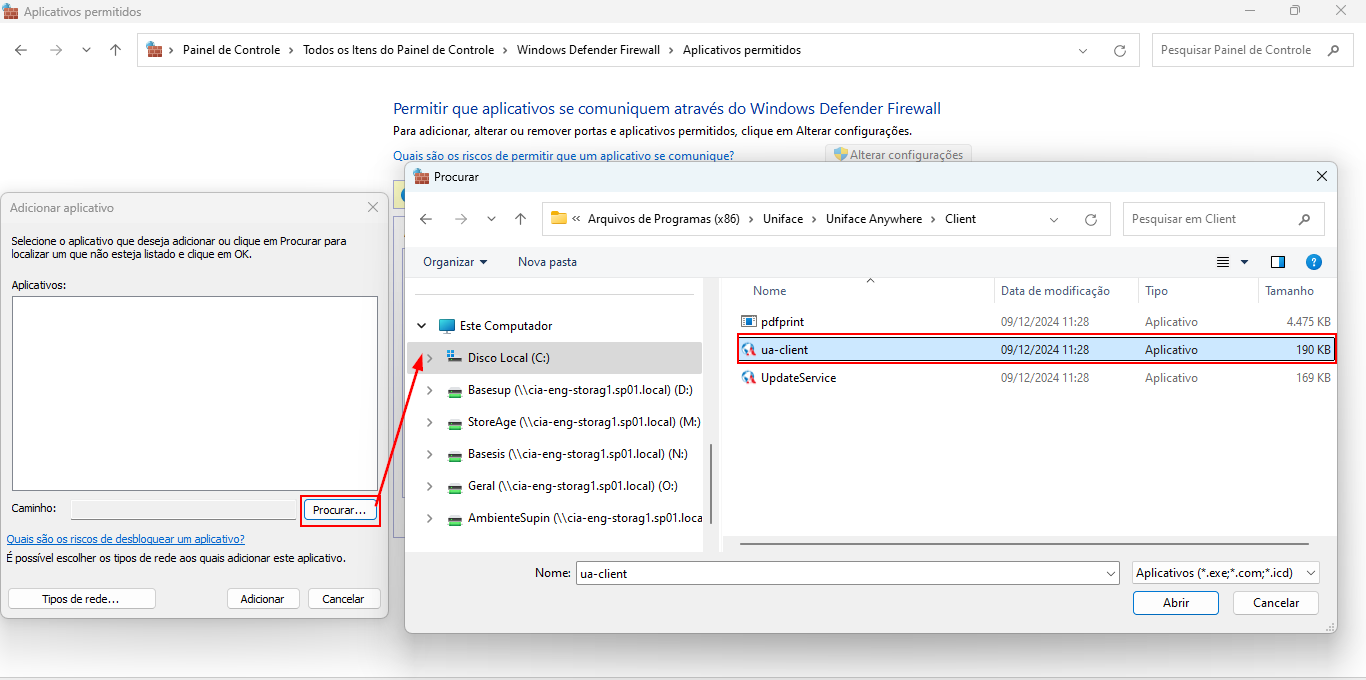Refresh the Client folder in Procurar dialog
Viewport: 1366px width, 680px height.
tap(1091, 219)
